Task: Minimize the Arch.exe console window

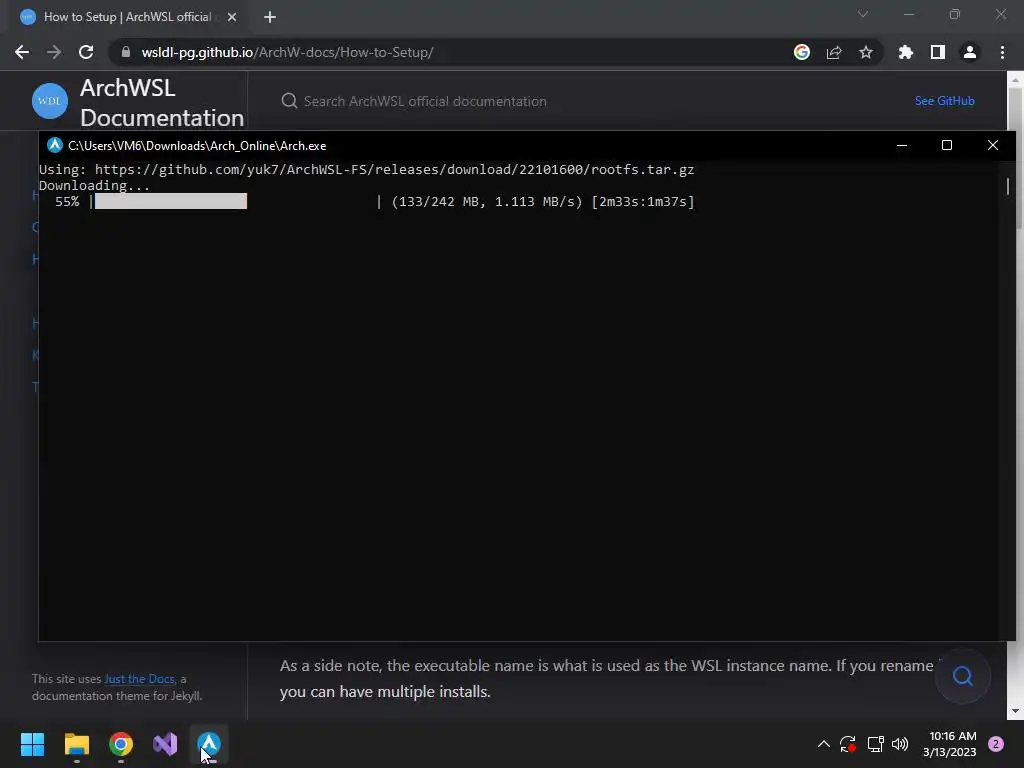Action: point(902,145)
